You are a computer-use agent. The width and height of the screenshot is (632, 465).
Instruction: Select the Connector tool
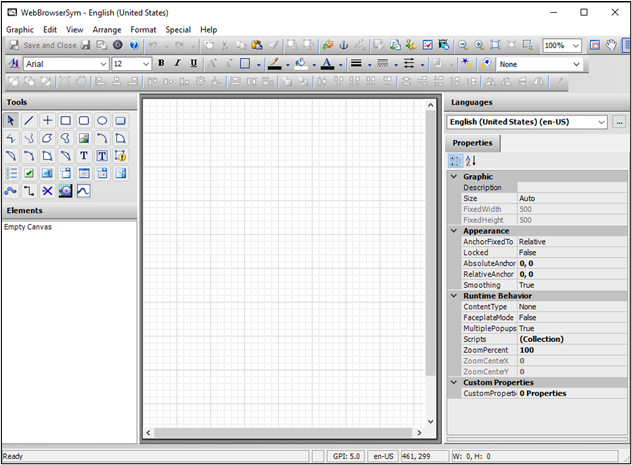(29, 191)
